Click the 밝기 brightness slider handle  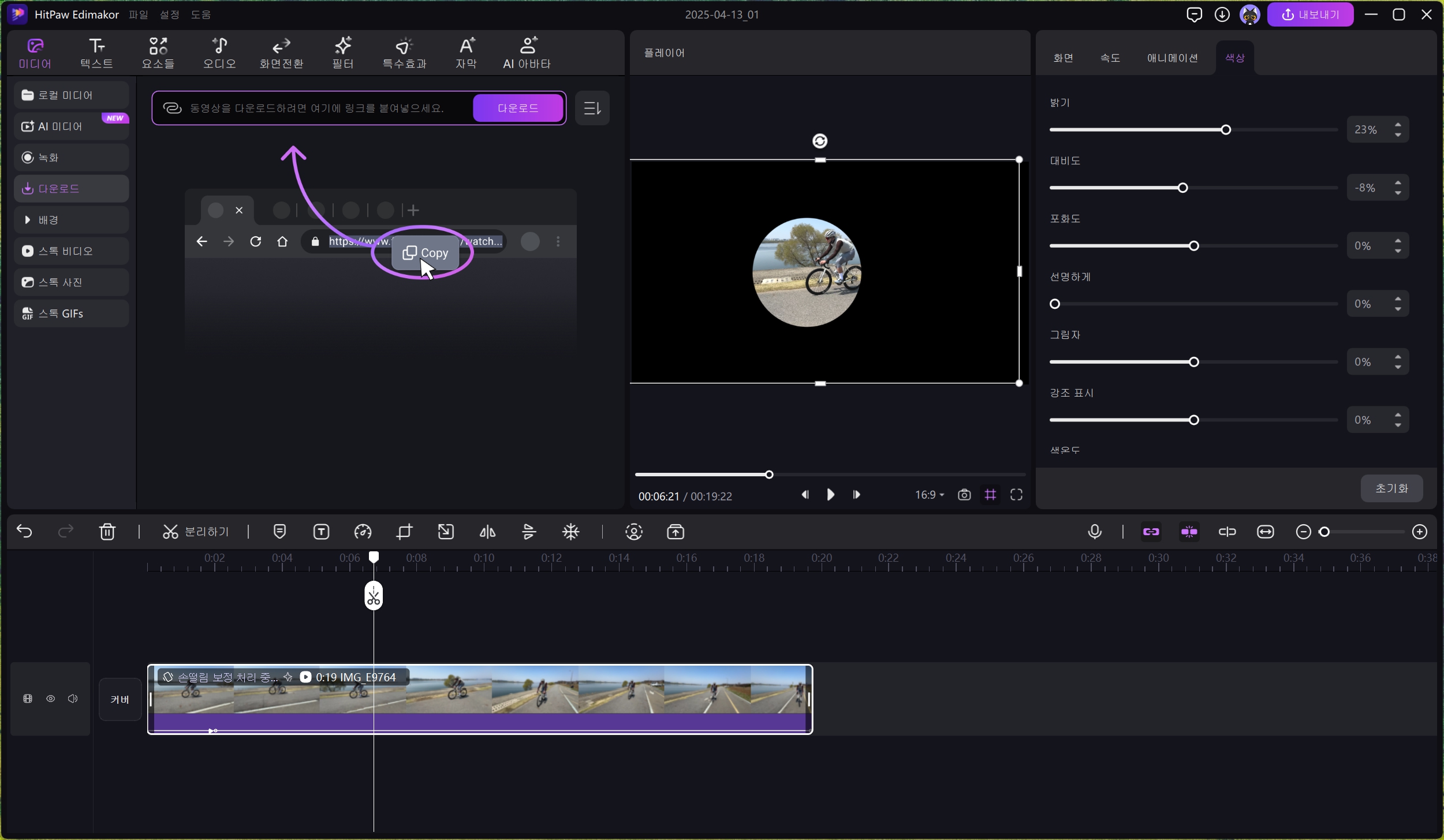[1225, 130]
